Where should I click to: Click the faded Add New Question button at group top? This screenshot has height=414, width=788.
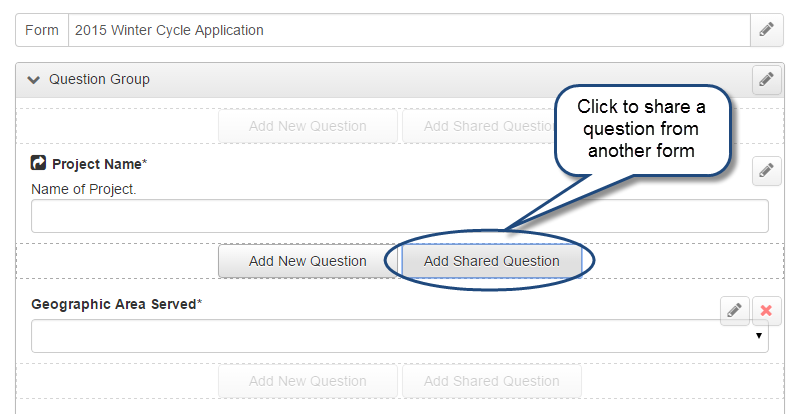click(308, 126)
